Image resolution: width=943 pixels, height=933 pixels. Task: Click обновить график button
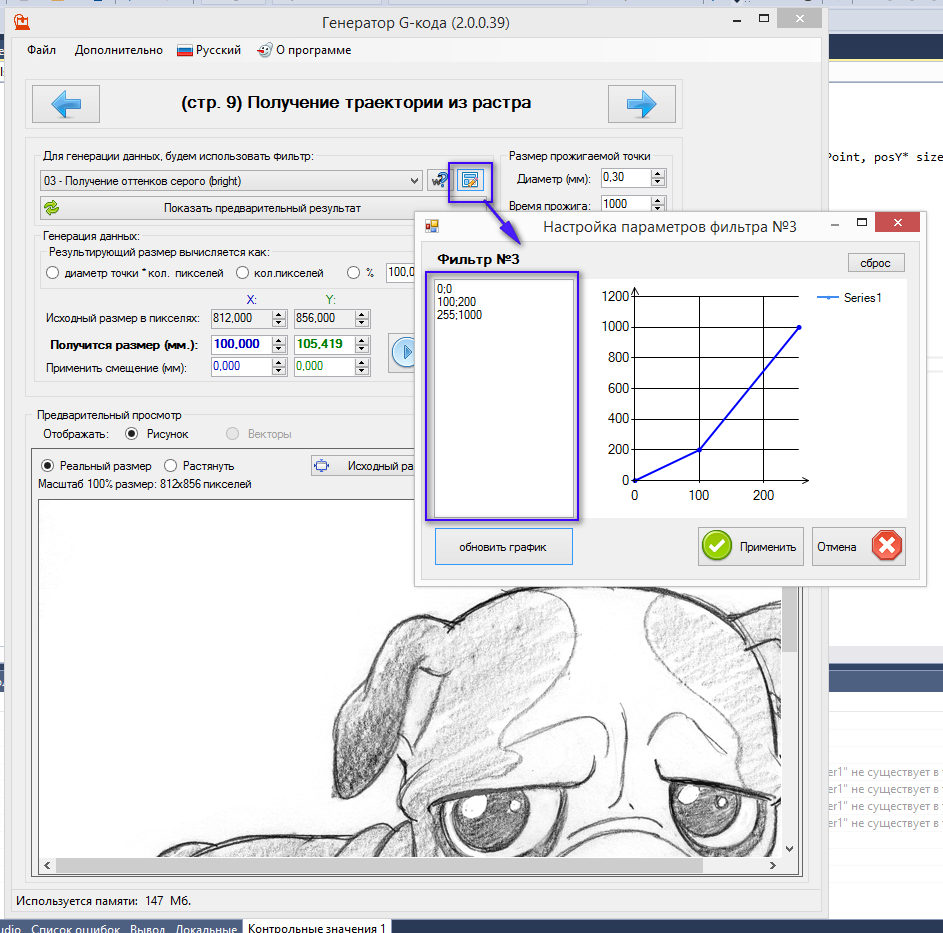(x=503, y=547)
